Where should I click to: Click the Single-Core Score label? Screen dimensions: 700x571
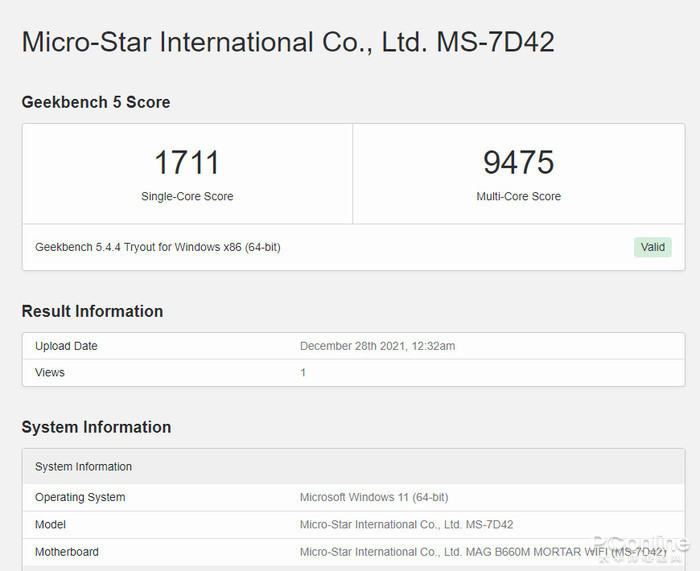187,197
